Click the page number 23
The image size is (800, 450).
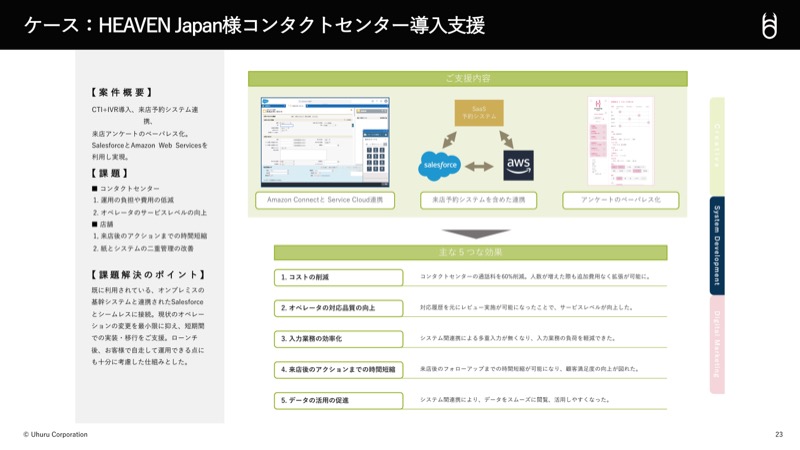point(779,435)
